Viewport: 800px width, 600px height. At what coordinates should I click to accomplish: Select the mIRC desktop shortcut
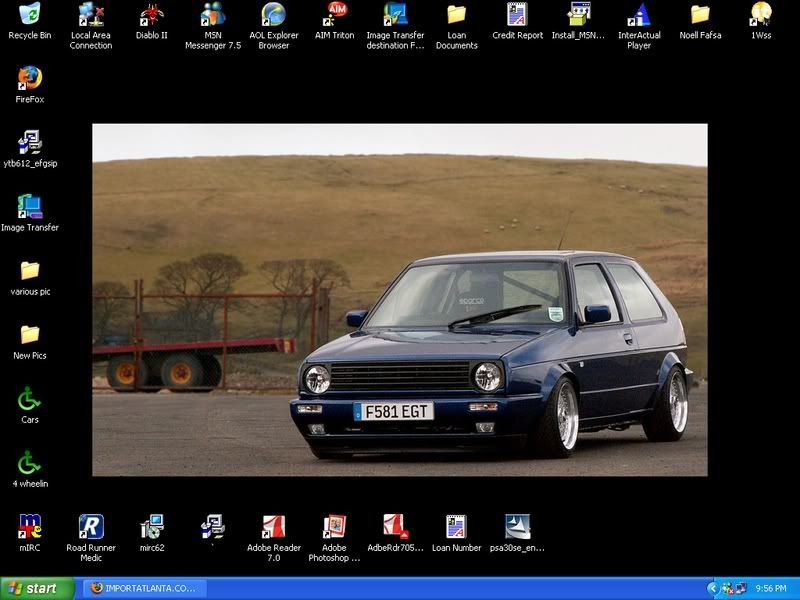(x=30, y=526)
